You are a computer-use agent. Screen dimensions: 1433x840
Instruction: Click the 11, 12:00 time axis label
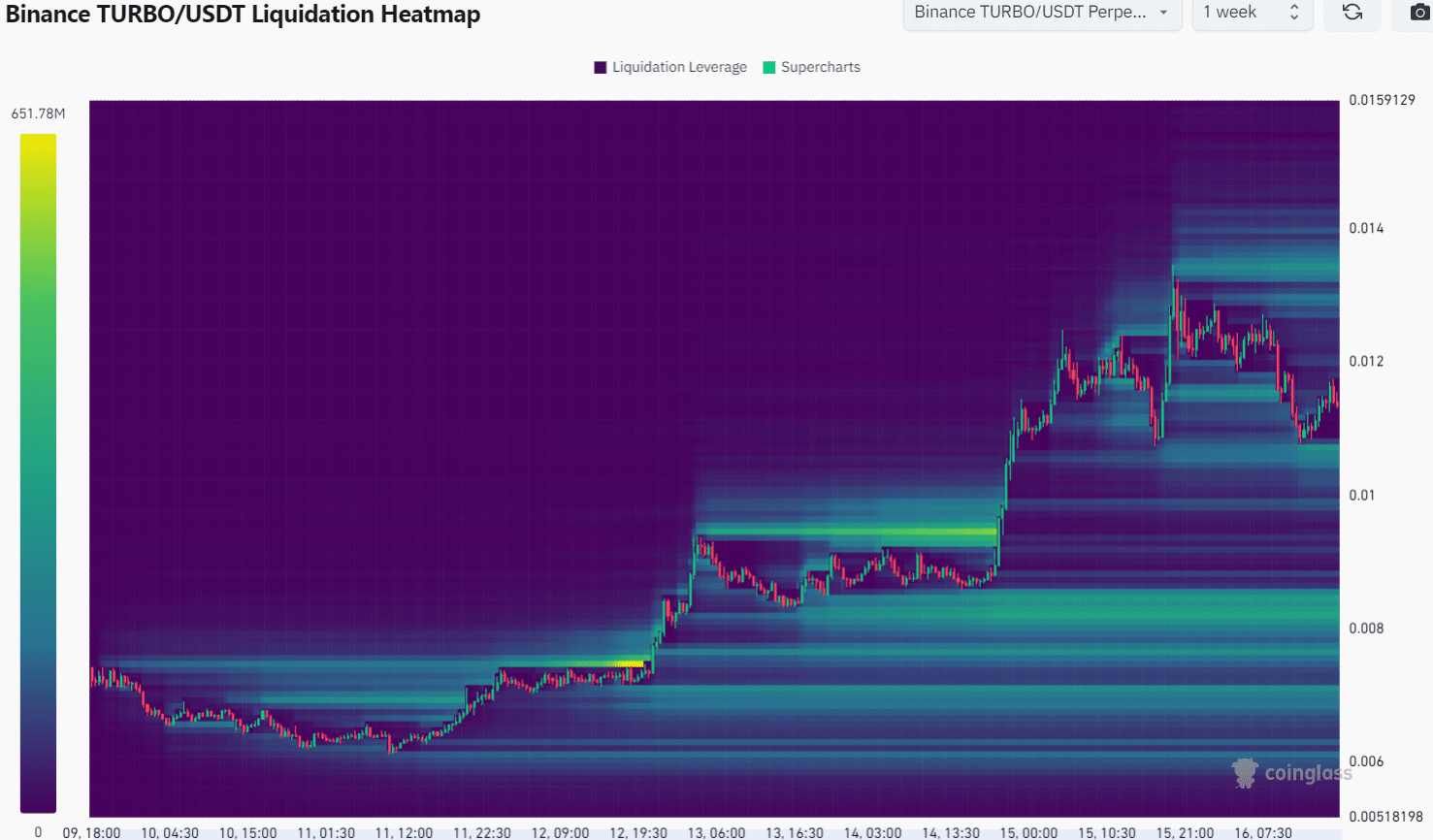click(404, 832)
